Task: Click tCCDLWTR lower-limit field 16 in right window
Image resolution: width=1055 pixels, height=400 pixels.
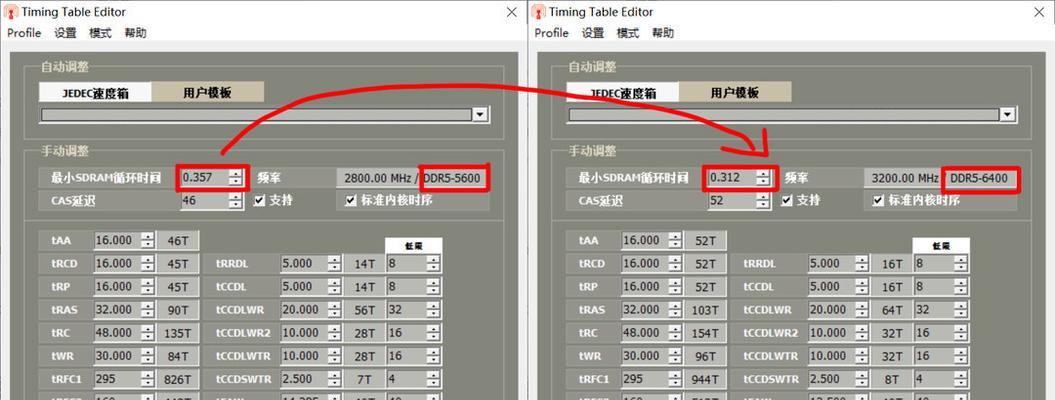Action: (x=935, y=356)
